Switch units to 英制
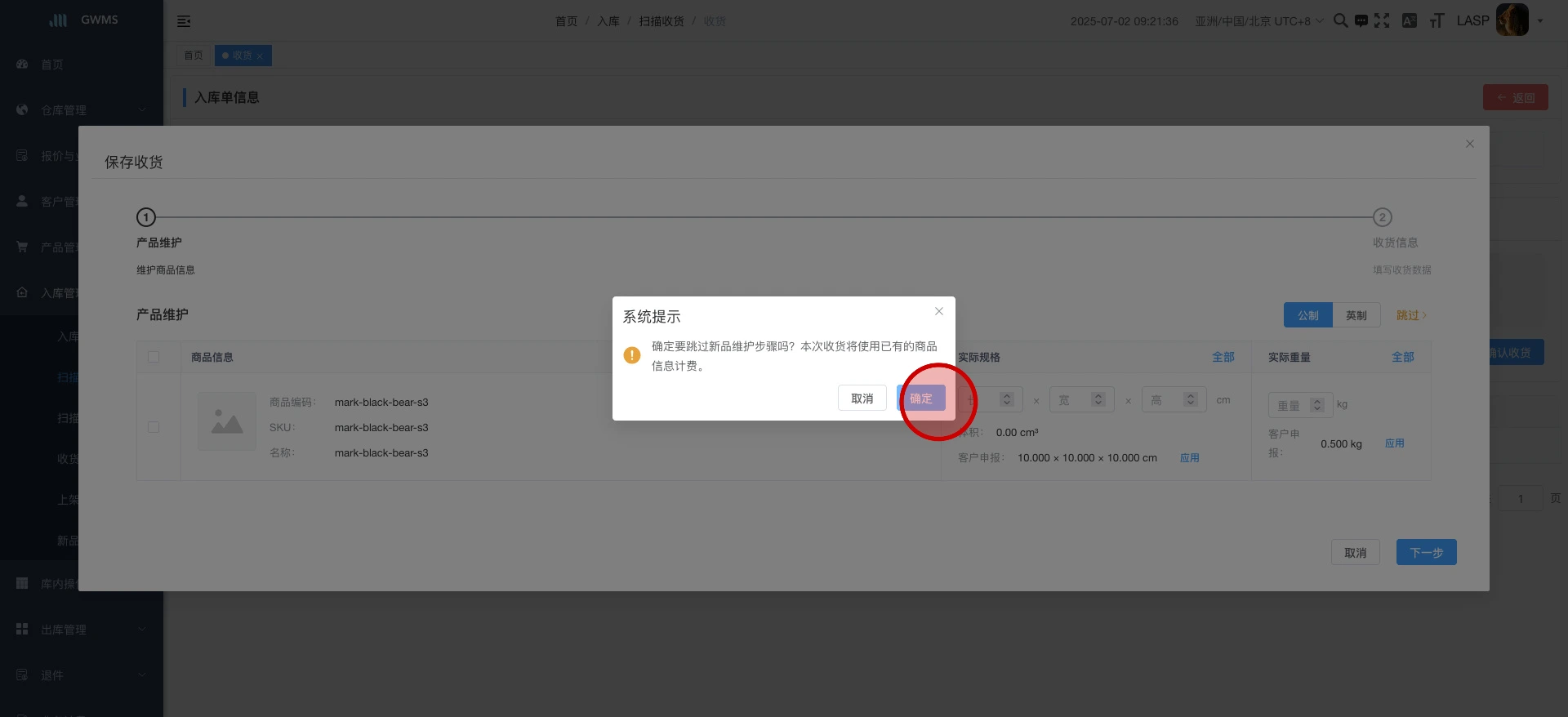The image size is (1568, 717). point(1356,315)
